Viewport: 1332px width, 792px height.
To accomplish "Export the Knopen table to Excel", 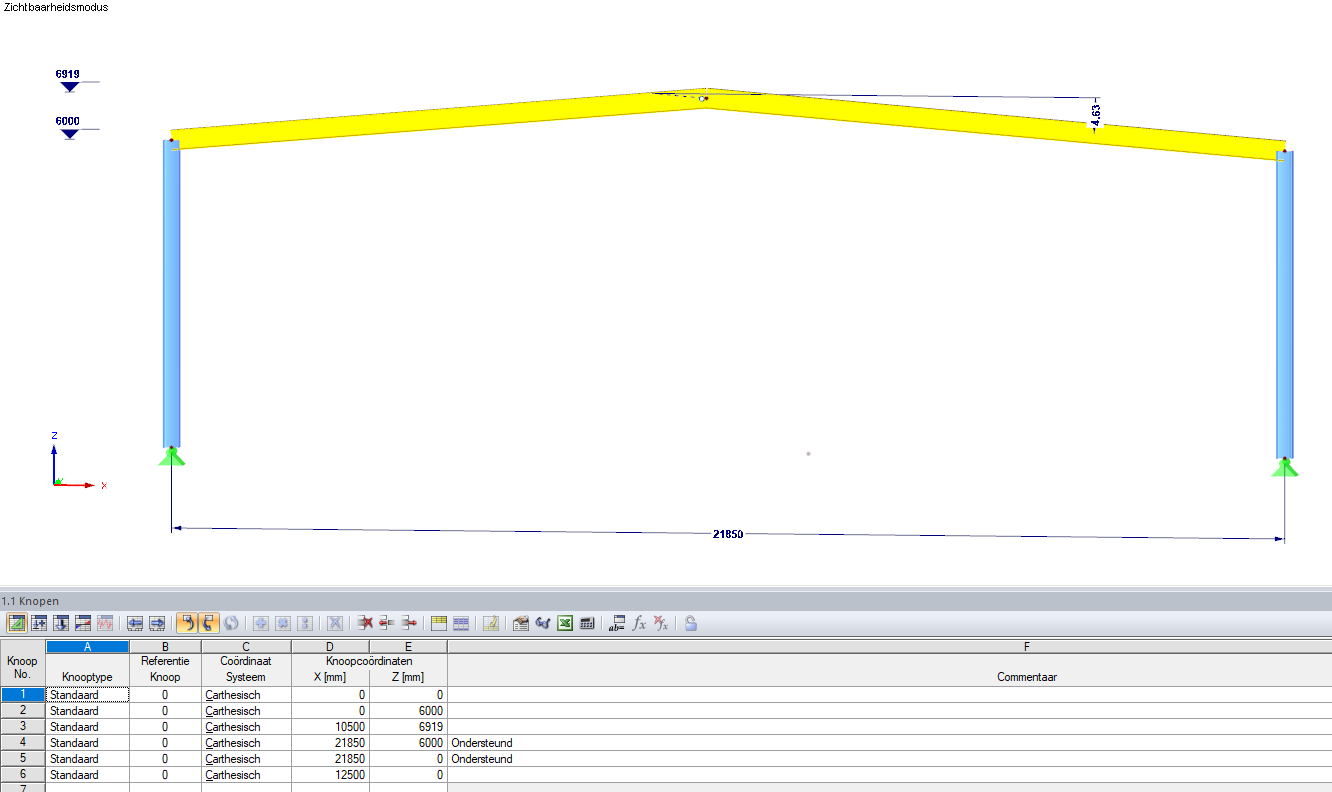I will pyautogui.click(x=564, y=622).
